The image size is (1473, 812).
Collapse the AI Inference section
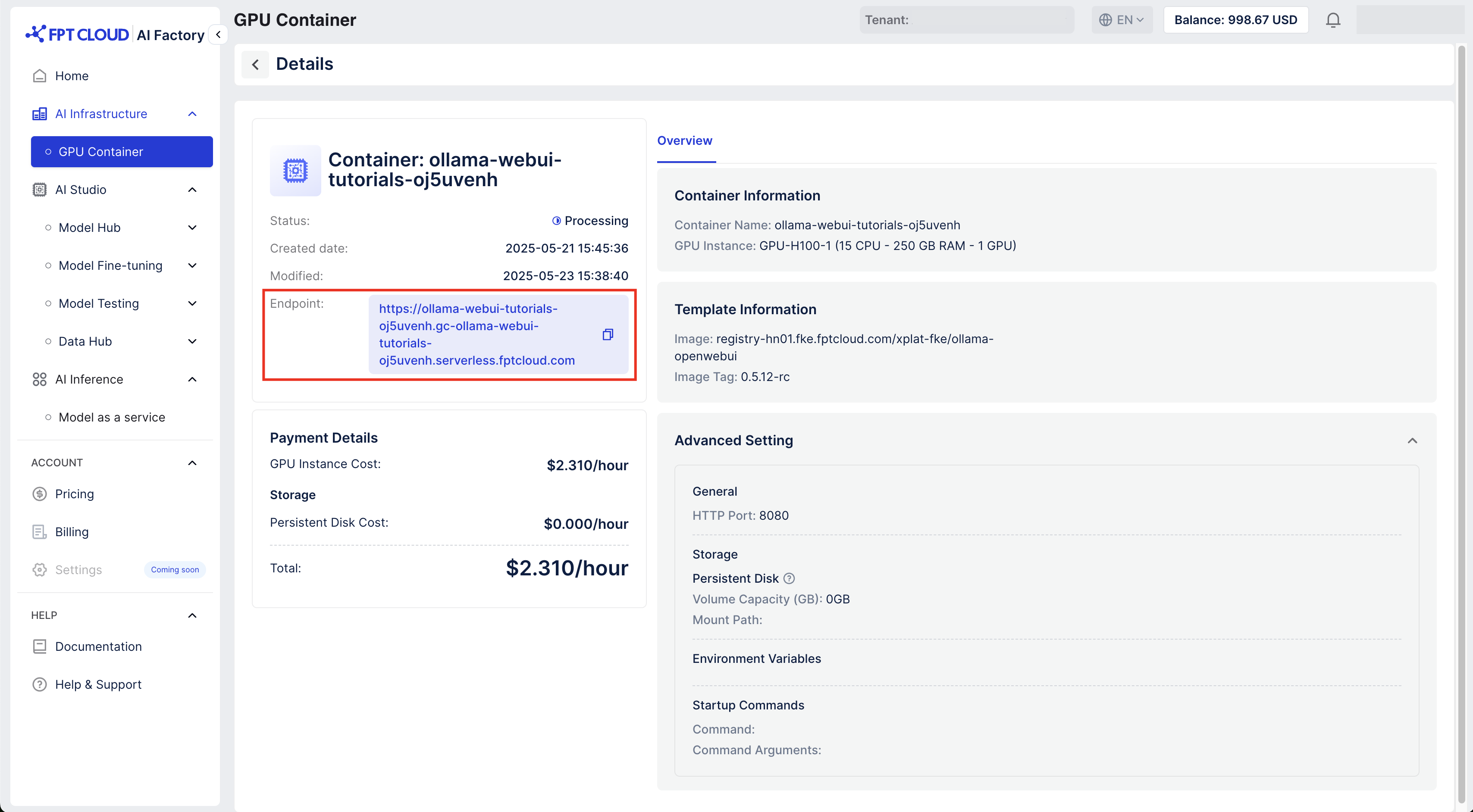tap(193, 379)
